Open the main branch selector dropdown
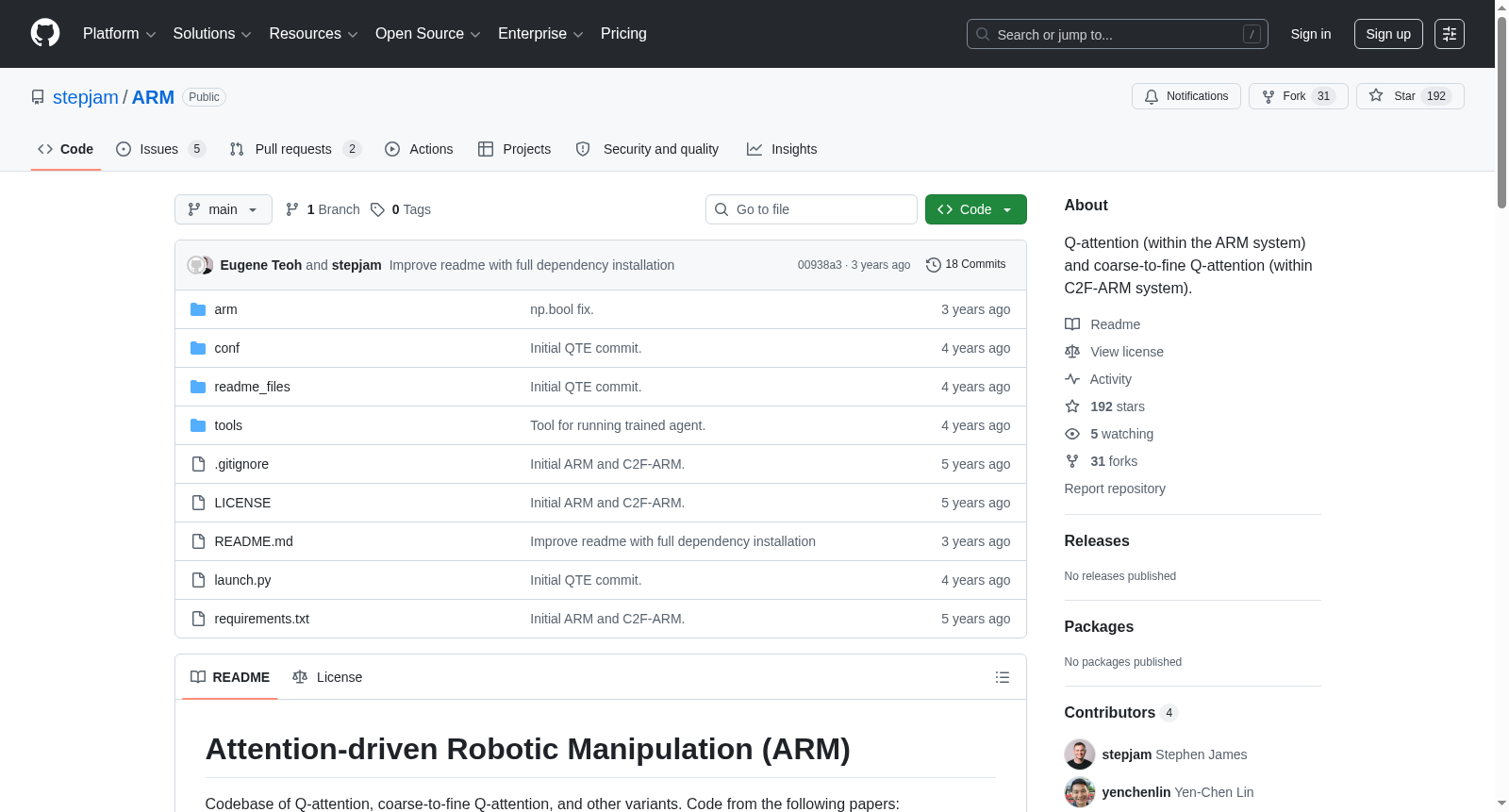1509x812 pixels. [x=224, y=209]
